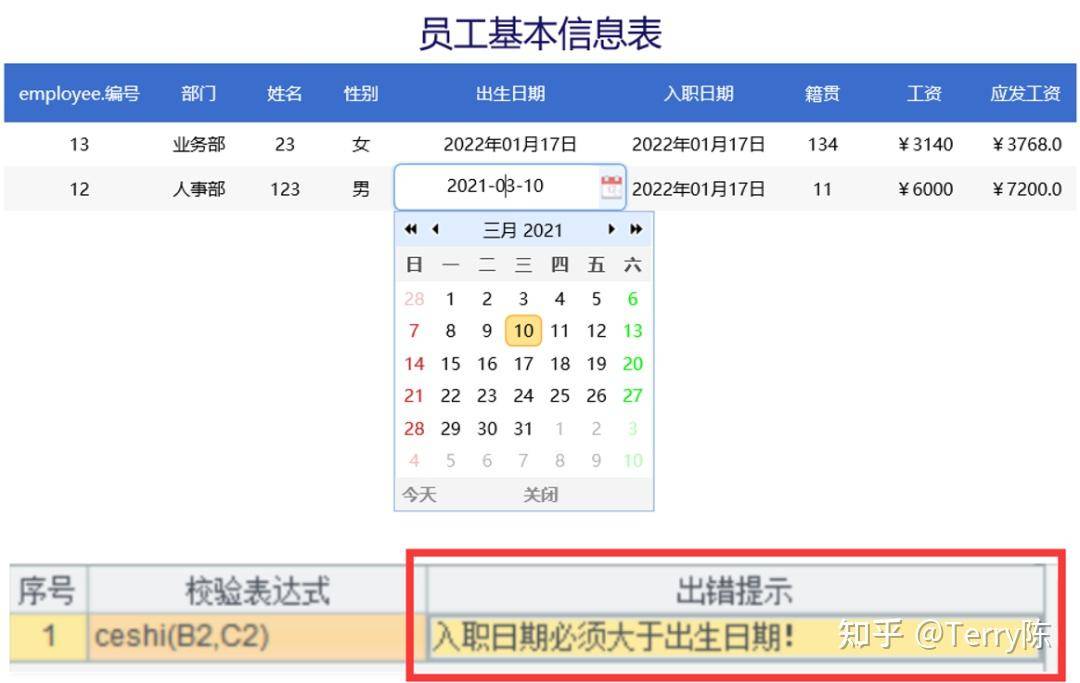Select March 21 in calendar
Screen dimensions: 1080x683
point(414,396)
